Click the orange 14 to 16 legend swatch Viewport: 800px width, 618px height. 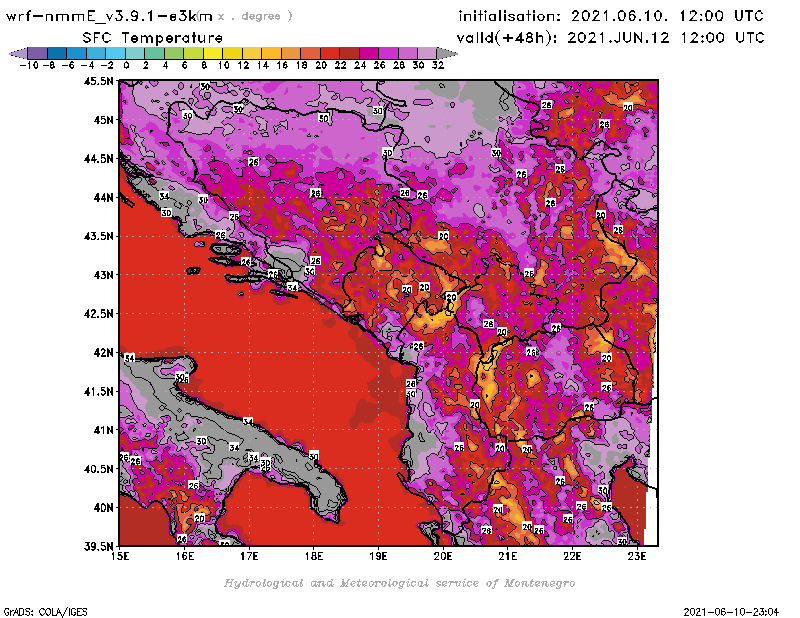coord(271,53)
